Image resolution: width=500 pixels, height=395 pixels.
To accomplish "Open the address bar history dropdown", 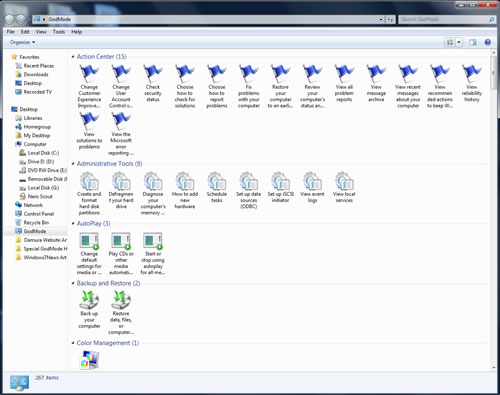I will pos(381,20).
